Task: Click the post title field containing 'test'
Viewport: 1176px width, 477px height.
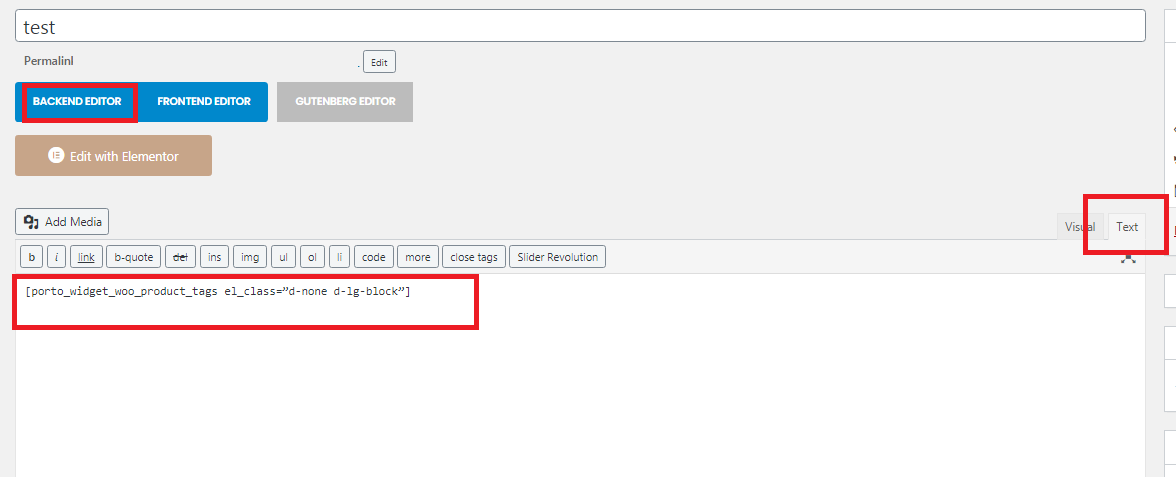Action: coord(580,26)
